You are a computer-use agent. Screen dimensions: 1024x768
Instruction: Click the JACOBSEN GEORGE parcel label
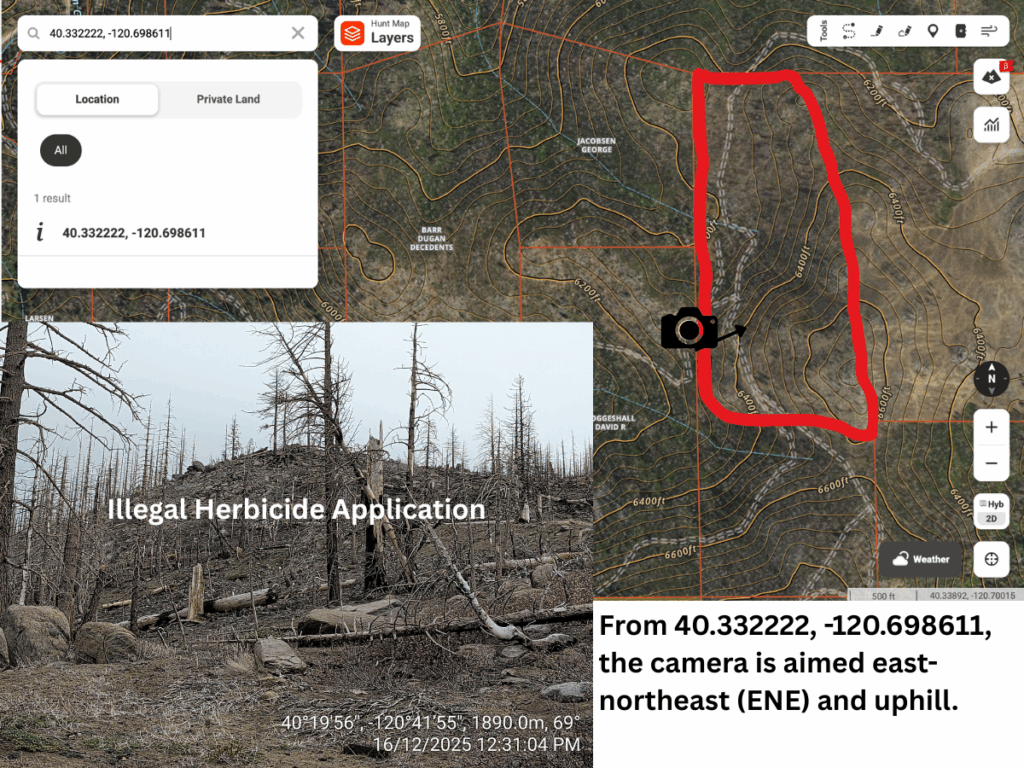(596, 145)
